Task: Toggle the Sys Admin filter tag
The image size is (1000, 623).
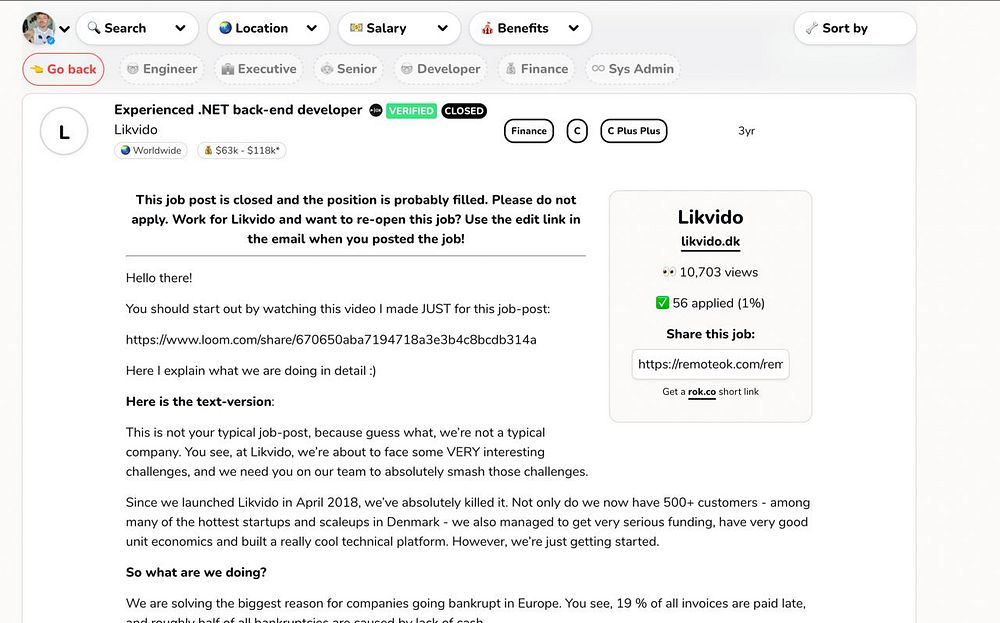Action: tap(632, 69)
